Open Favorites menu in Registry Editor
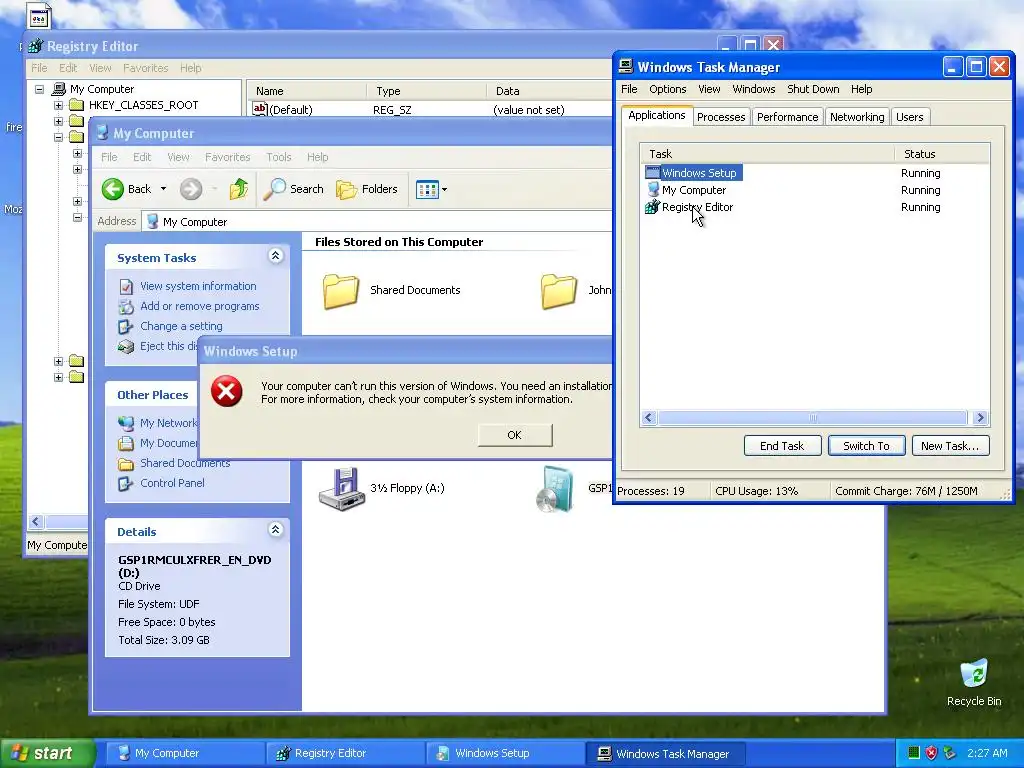The image size is (1024, 768). (x=146, y=68)
